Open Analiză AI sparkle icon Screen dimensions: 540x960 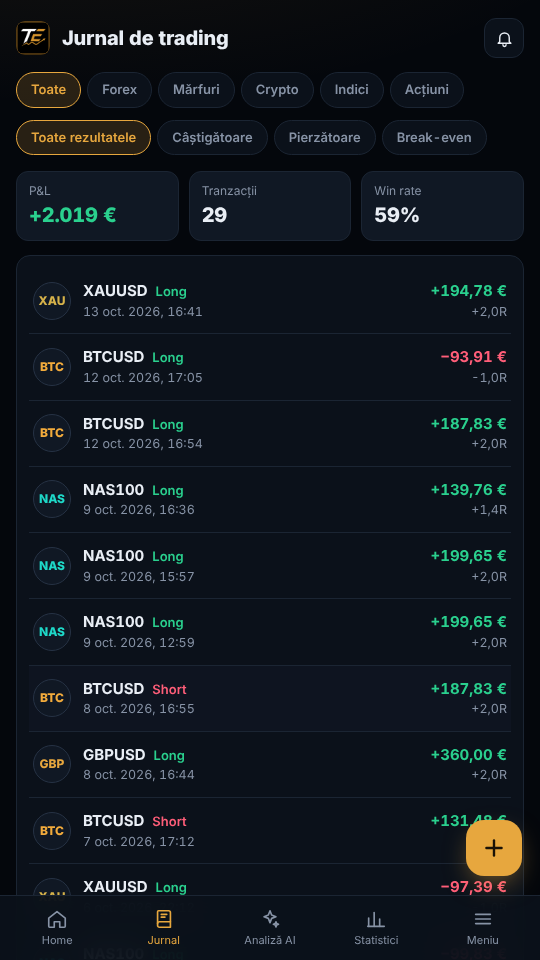click(x=270, y=919)
